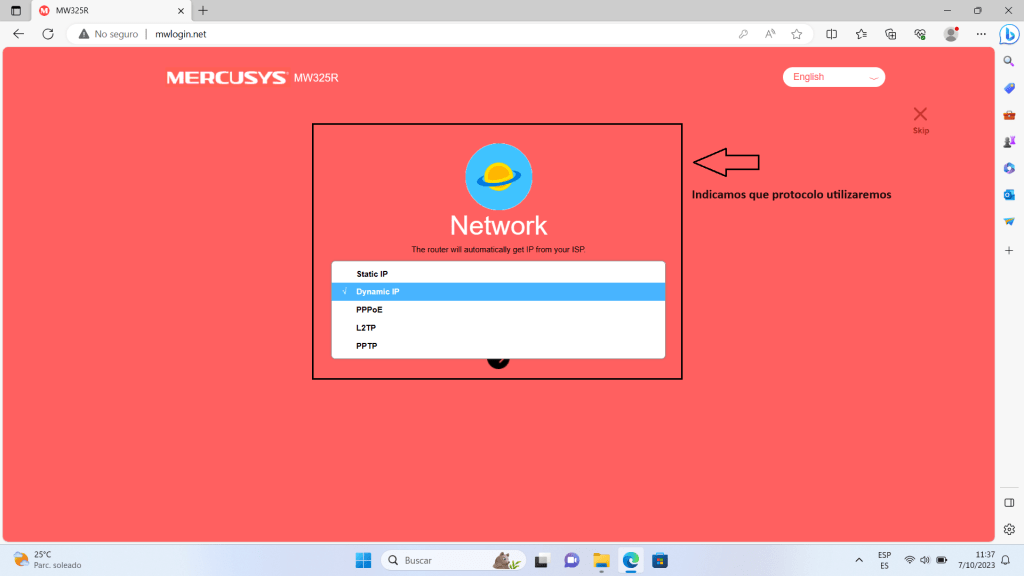Open Edge split screen icon
The image size is (1024, 576).
[832, 34]
